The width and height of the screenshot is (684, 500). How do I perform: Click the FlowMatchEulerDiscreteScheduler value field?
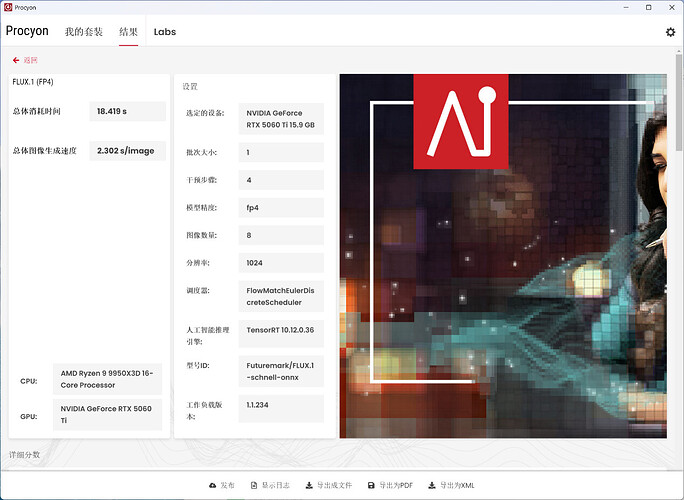282,296
